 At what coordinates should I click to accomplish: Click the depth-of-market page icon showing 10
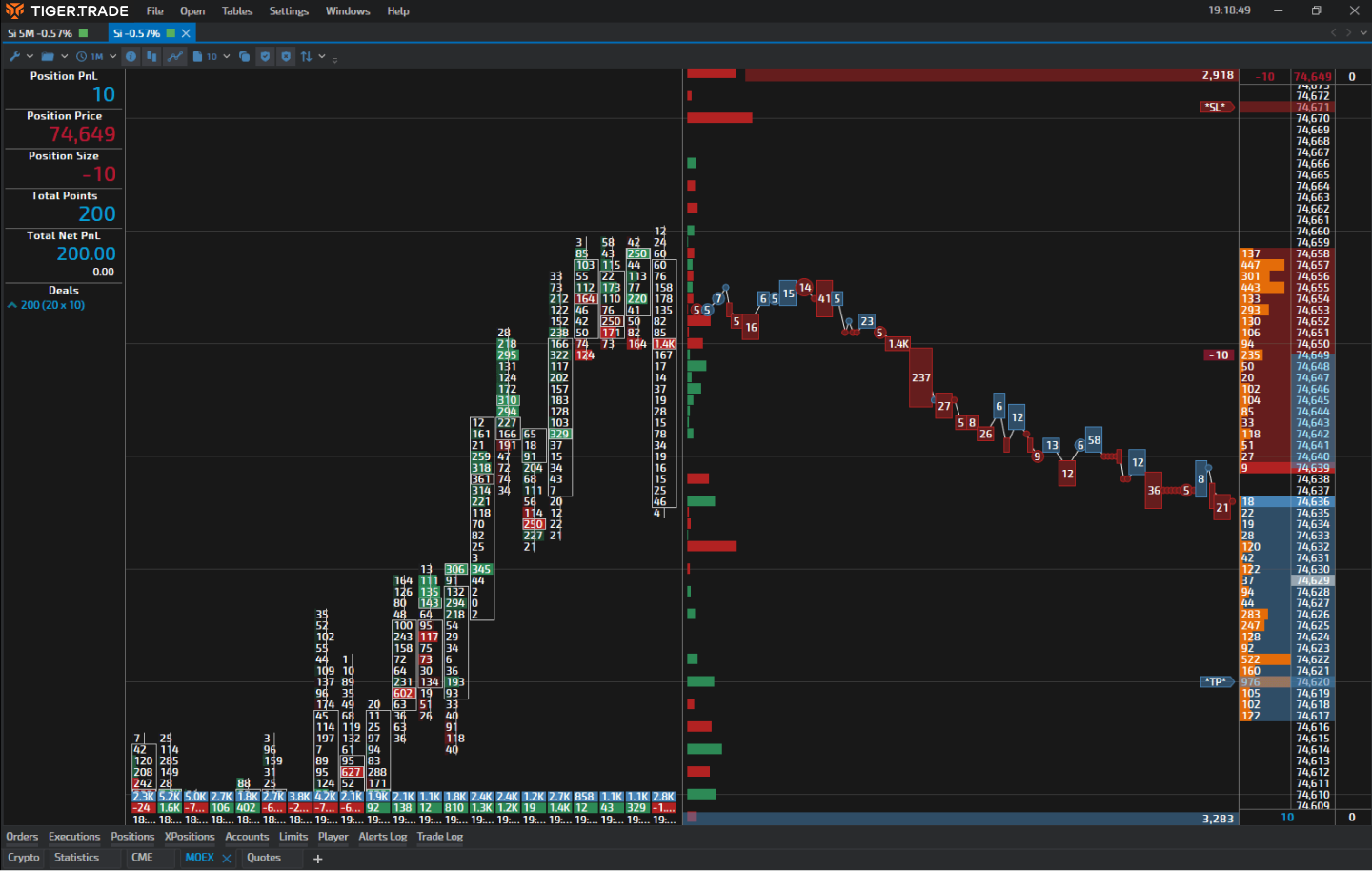(x=203, y=56)
